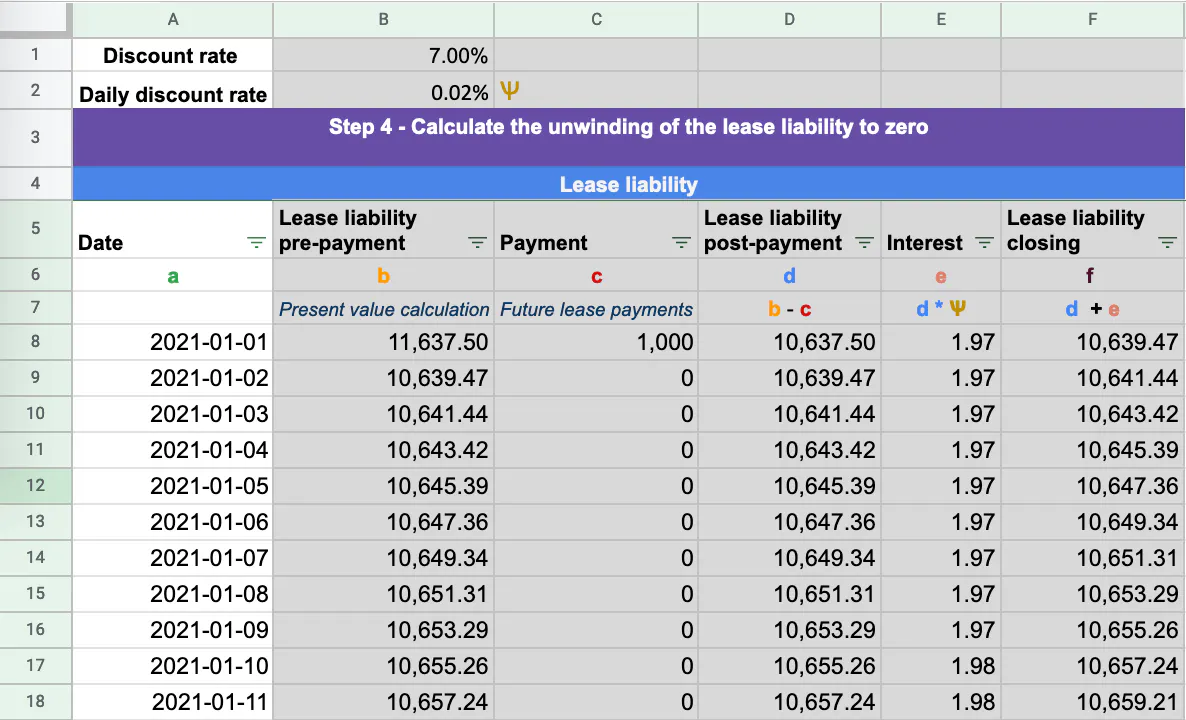1186x720 pixels.
Task: Click the green letter a cell
Action: coord(172,275)
